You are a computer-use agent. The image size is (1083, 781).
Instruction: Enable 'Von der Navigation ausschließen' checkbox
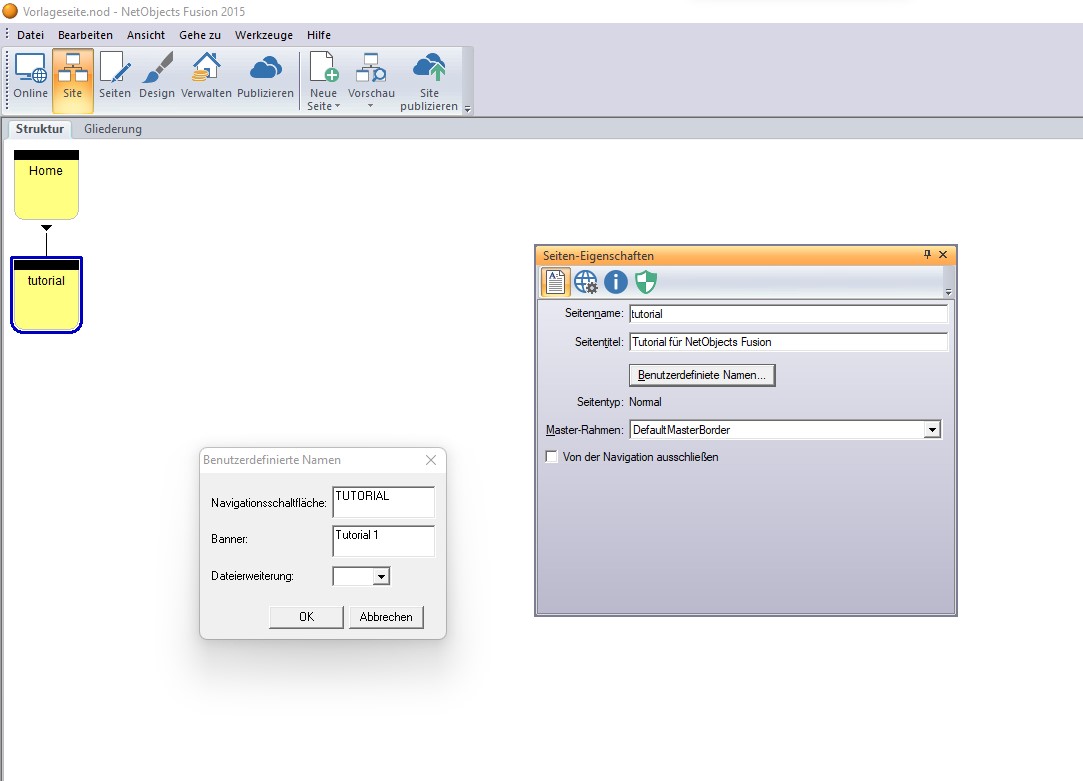coord(551,457)
